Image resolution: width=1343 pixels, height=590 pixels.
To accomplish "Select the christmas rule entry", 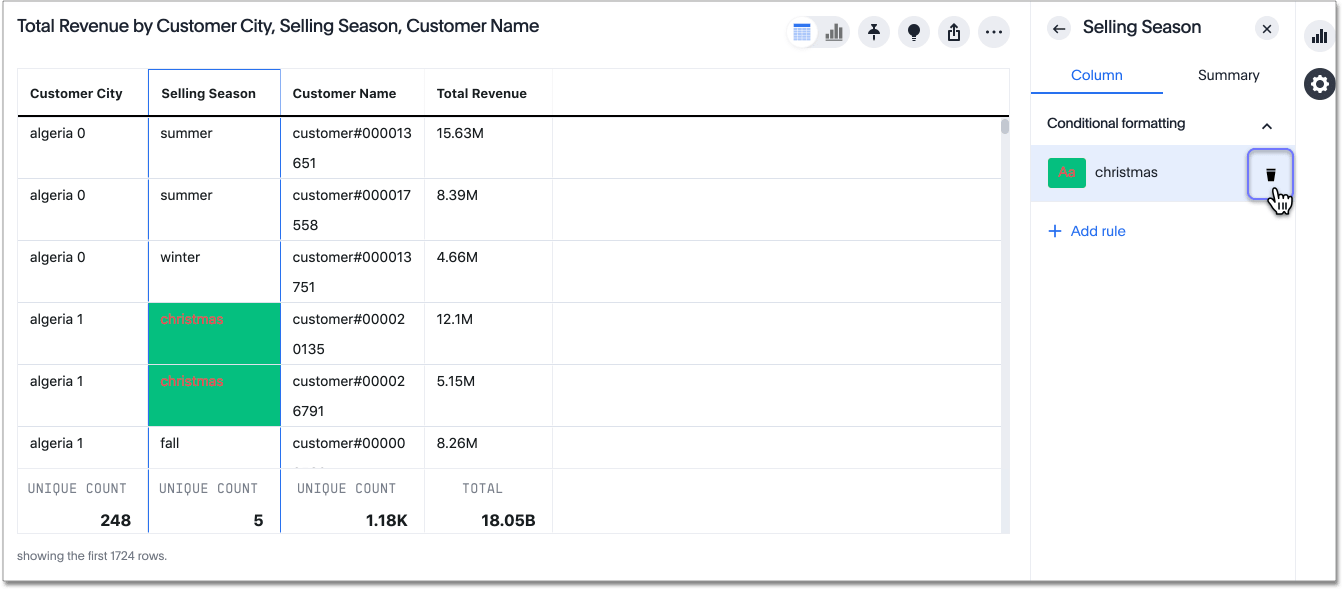I will click(x=1126, y=172).
